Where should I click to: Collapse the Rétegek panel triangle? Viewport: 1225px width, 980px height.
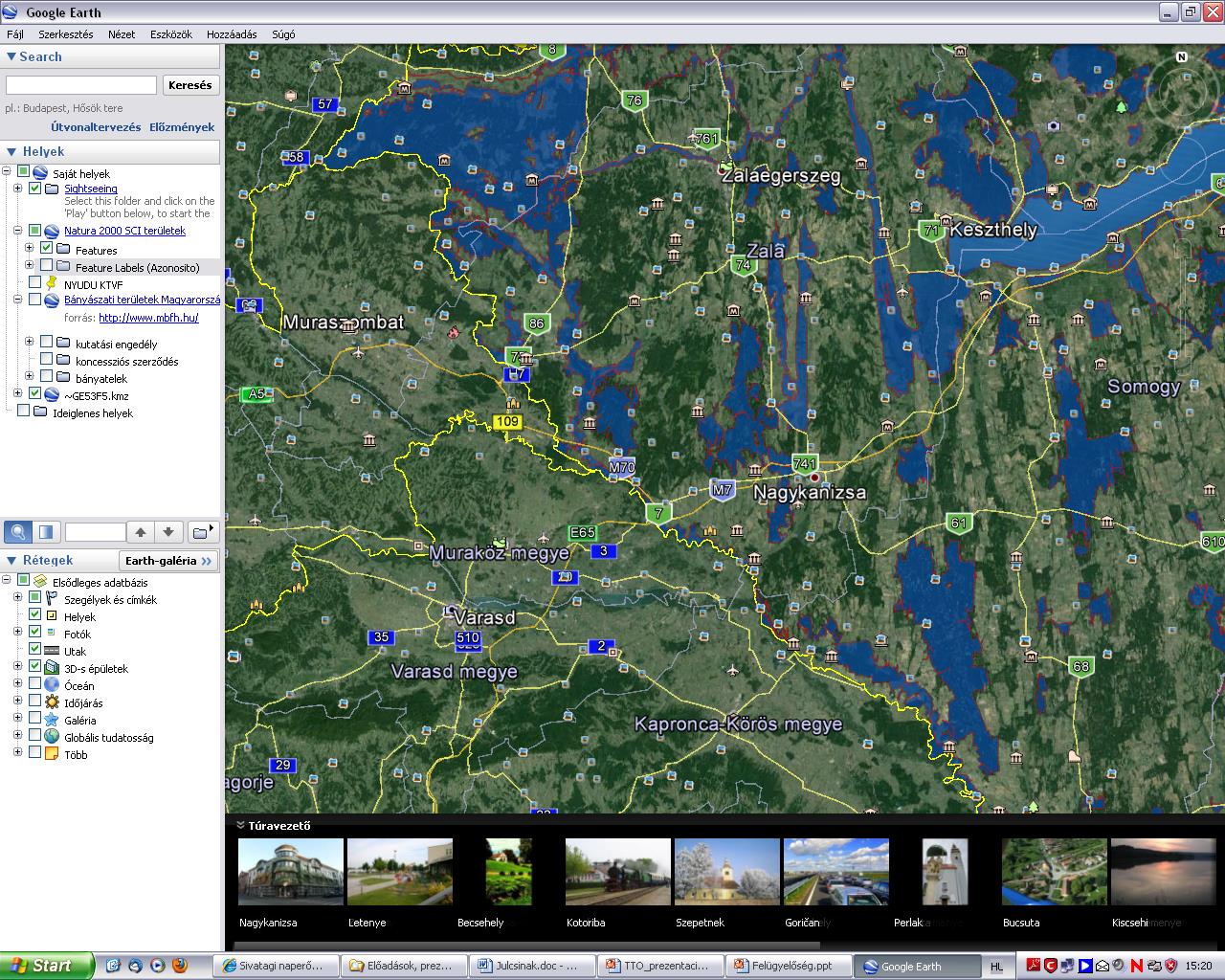click(11, 561)
